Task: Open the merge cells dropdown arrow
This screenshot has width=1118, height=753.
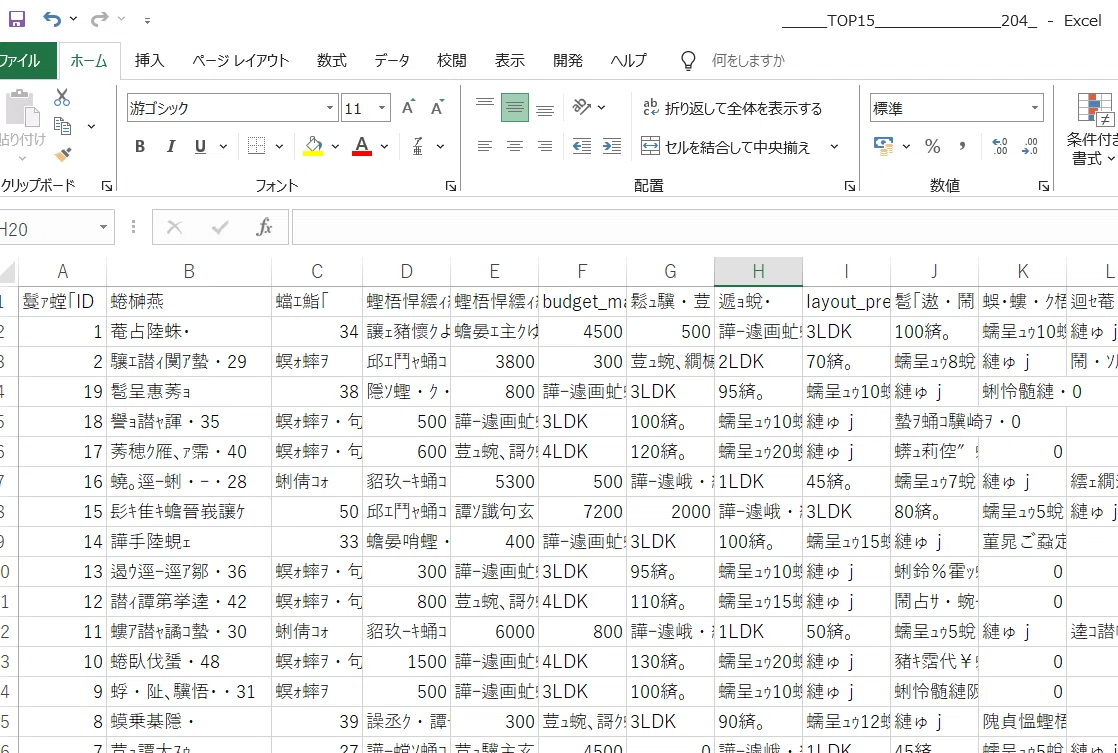Action: (x=834, y=147)
